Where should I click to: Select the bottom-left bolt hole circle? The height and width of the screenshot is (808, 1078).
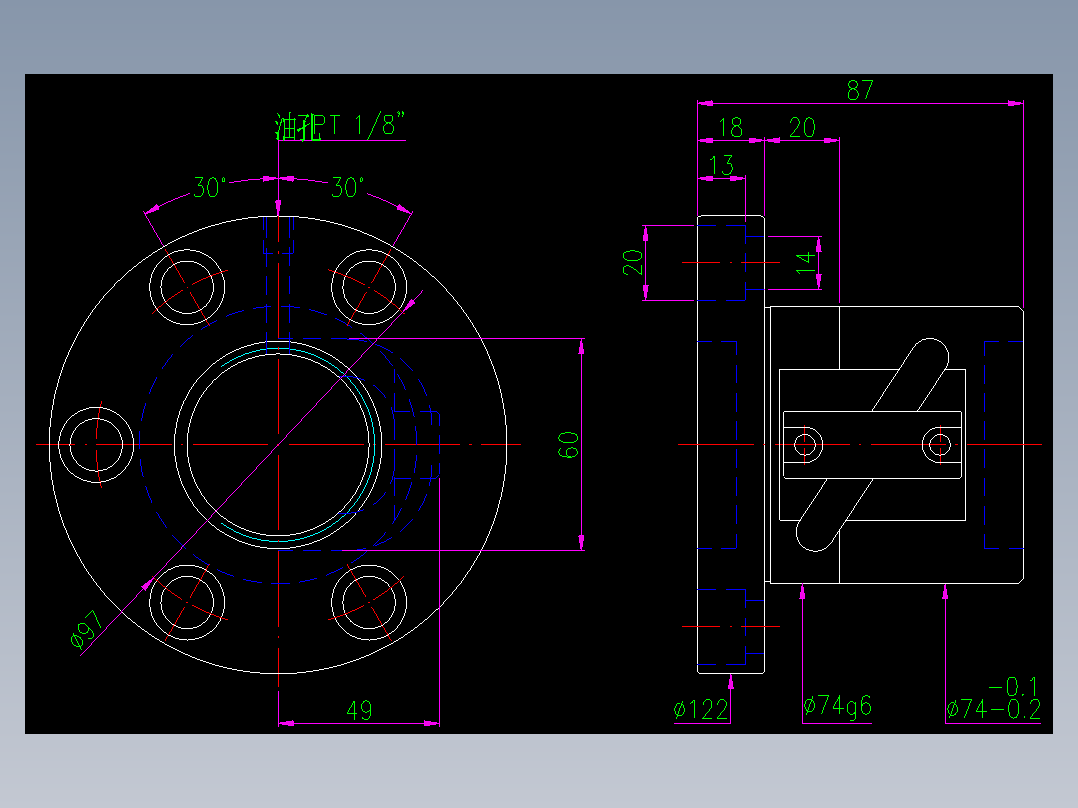pos(187,602)
